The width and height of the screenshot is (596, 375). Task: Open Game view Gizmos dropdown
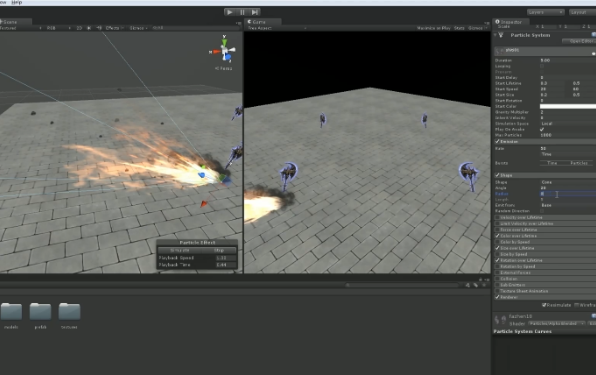(x=477, y=28)
